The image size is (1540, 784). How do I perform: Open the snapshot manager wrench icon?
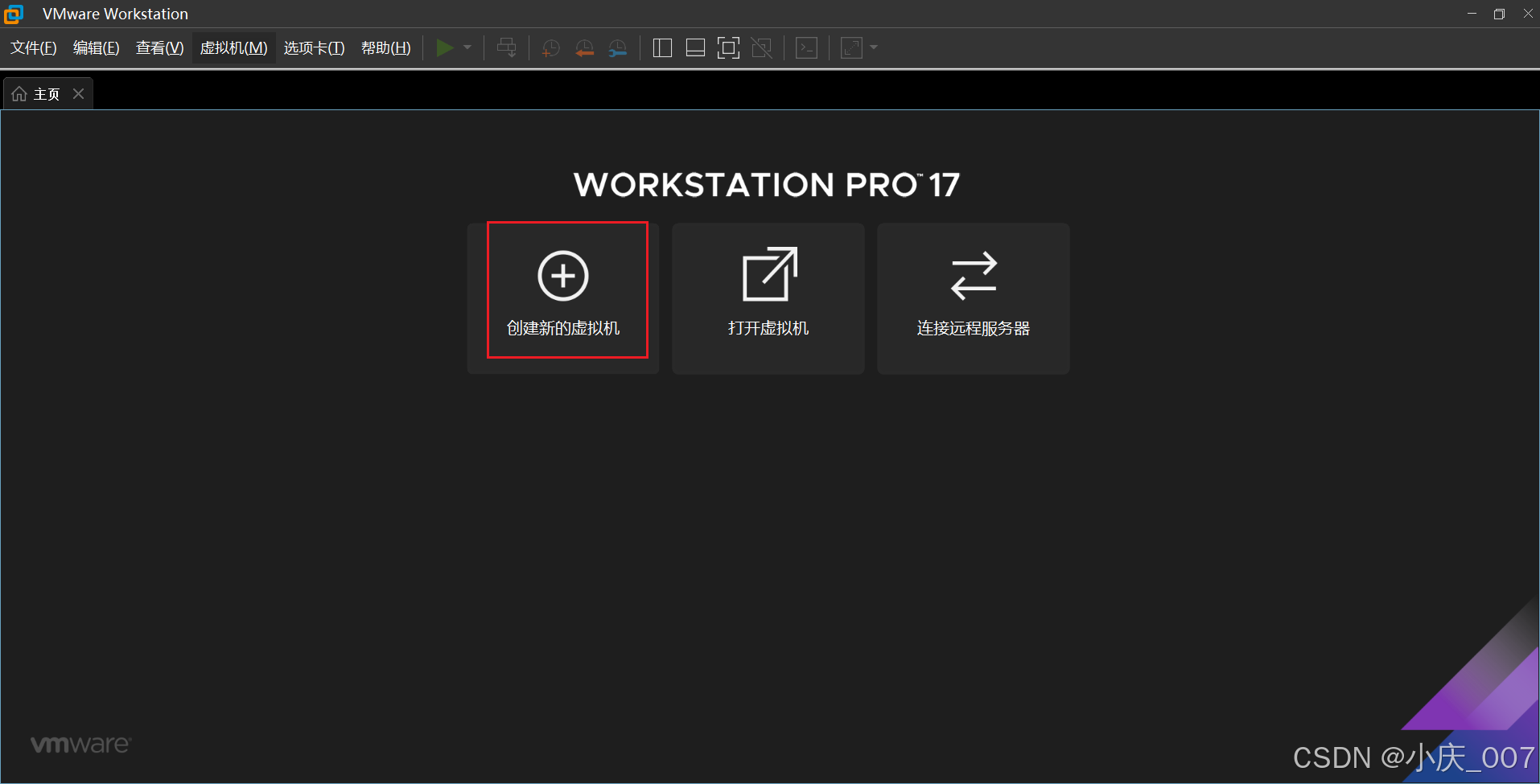click(618, 48)
